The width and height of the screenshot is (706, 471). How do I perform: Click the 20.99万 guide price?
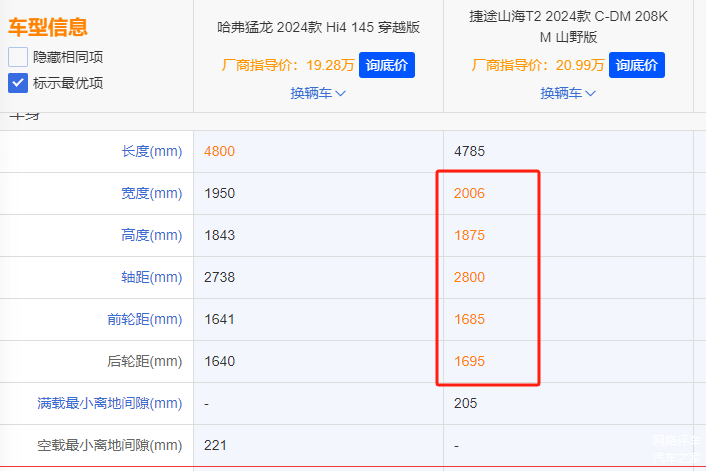(x=580, y=66)
